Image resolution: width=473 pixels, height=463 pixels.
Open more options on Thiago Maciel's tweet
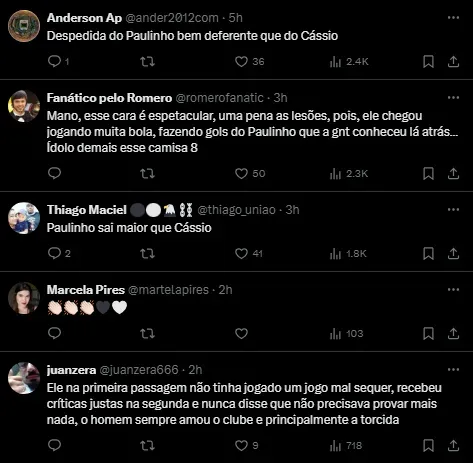(x=453, y=210)
